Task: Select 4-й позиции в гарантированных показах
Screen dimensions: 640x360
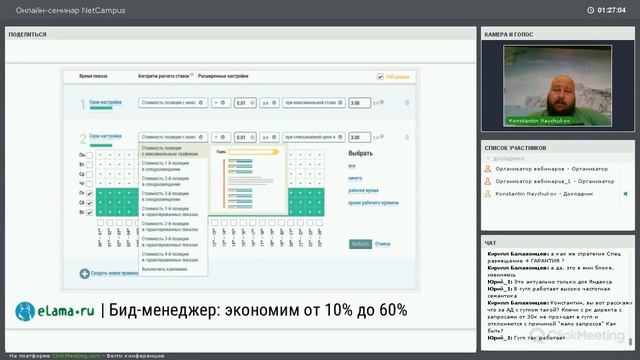Action: [x=173, y=257]
